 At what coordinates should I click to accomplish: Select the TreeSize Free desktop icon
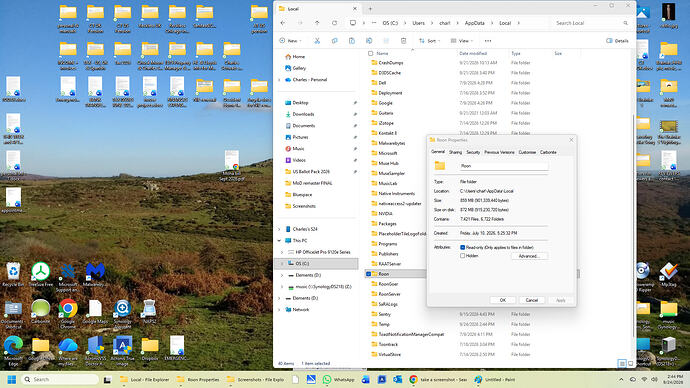click(40, 275)
